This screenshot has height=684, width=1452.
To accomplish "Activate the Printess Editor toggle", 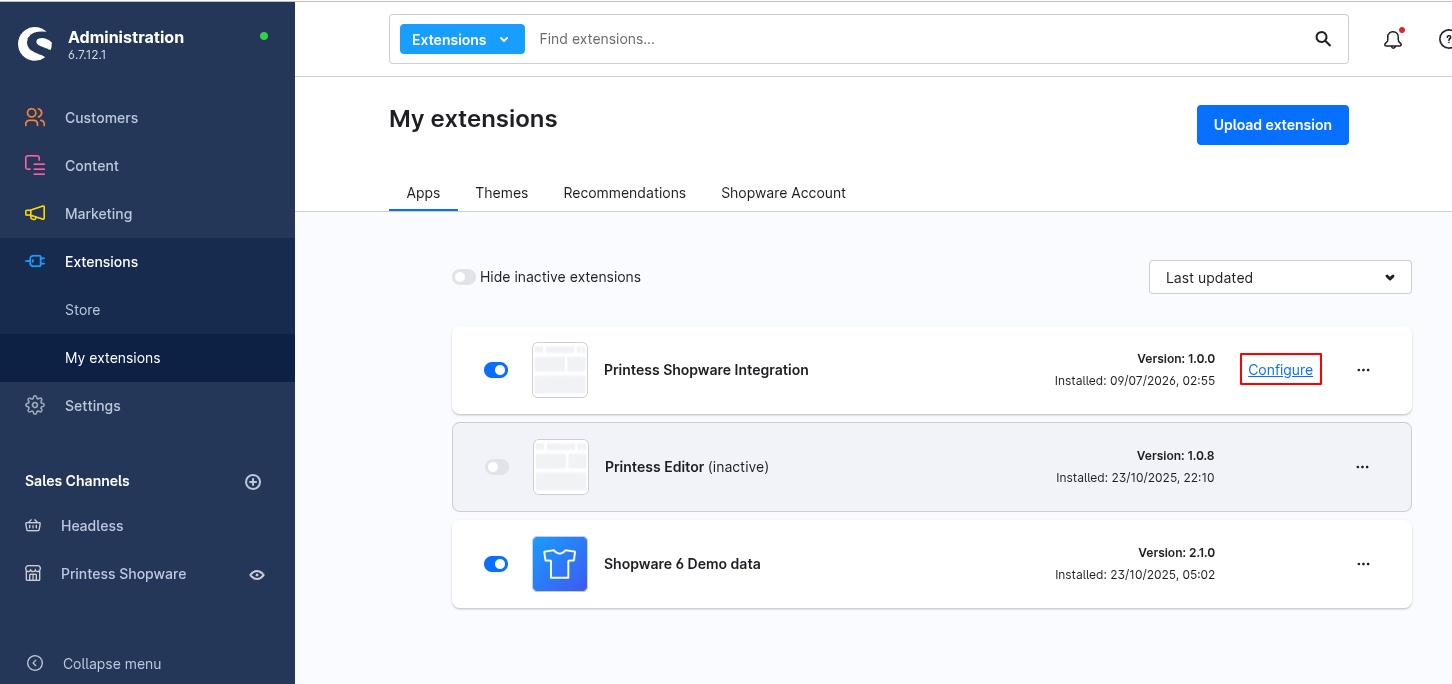I will 497,467.
